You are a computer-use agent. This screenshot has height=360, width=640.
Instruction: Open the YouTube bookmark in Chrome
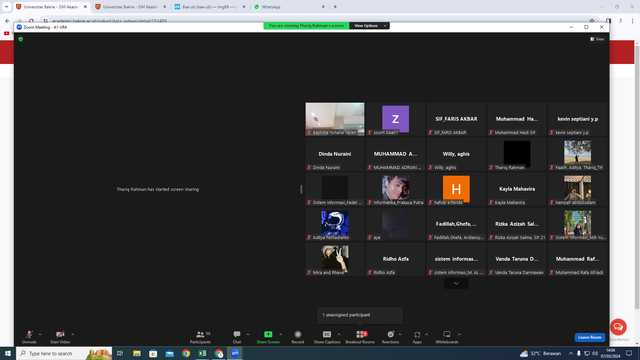pos(7,33)
